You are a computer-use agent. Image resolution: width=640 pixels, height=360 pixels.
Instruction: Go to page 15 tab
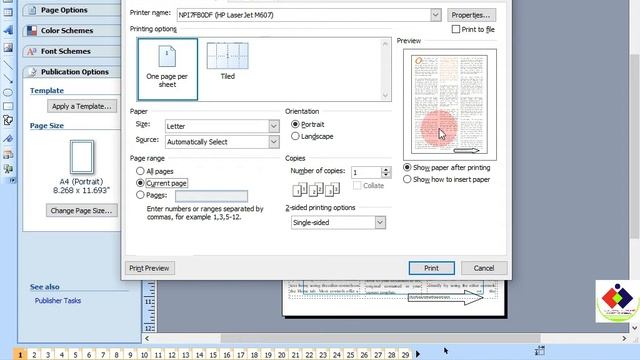213,355
